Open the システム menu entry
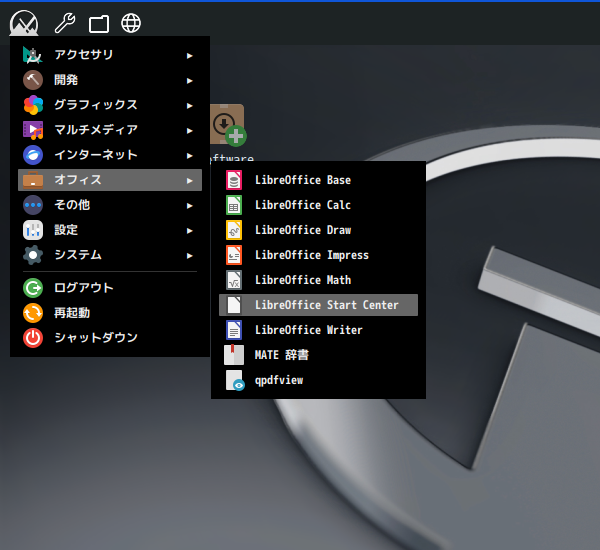The height and width of the screenshot is (550, 600). [110, 255]
